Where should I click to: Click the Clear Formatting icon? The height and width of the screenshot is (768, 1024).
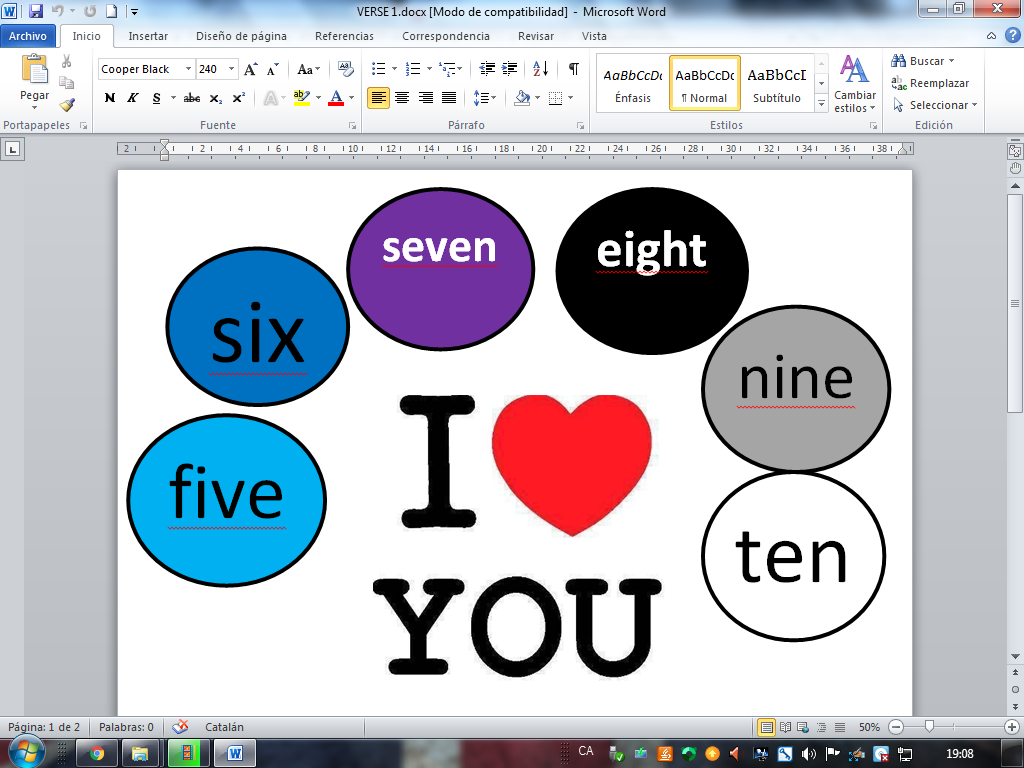[346, 69]
